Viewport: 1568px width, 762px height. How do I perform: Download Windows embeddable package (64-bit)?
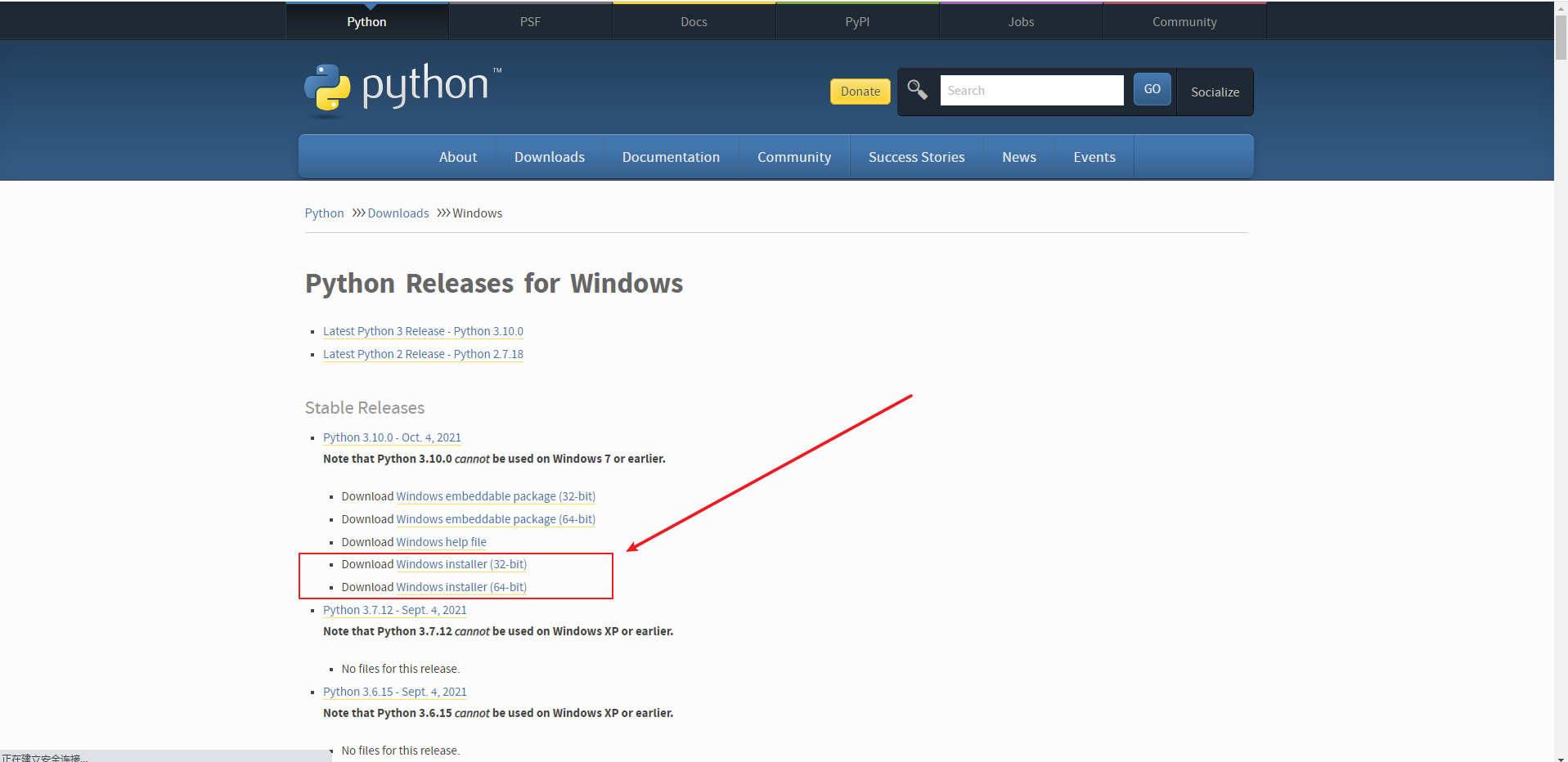click(x=496, y=519)
